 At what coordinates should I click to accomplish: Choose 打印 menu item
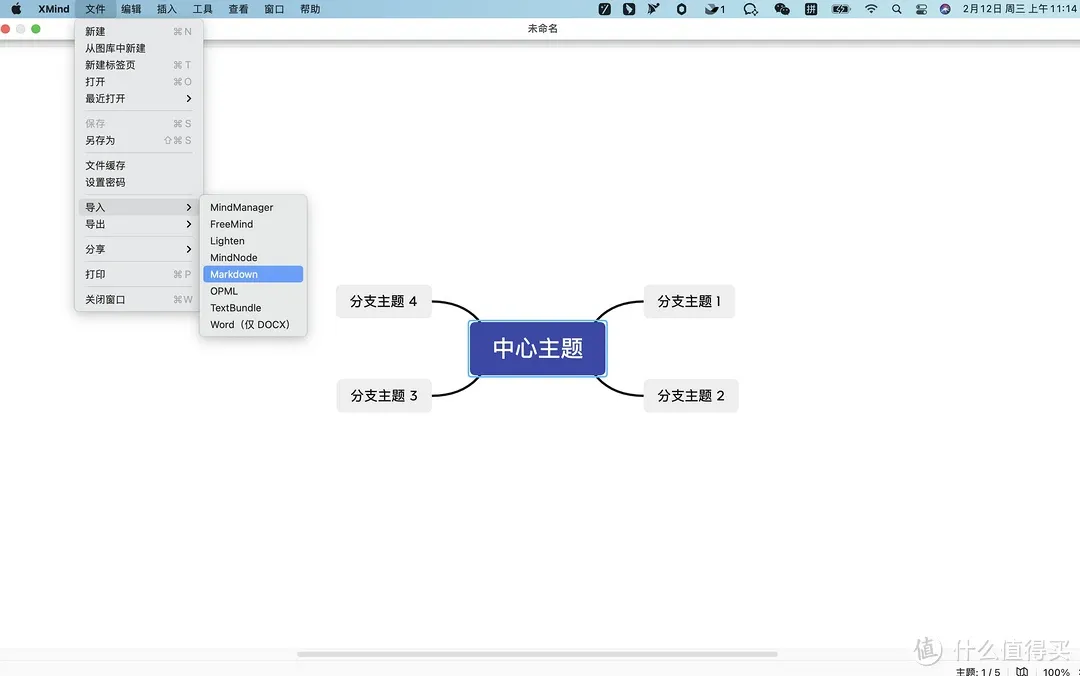point(138,274)
